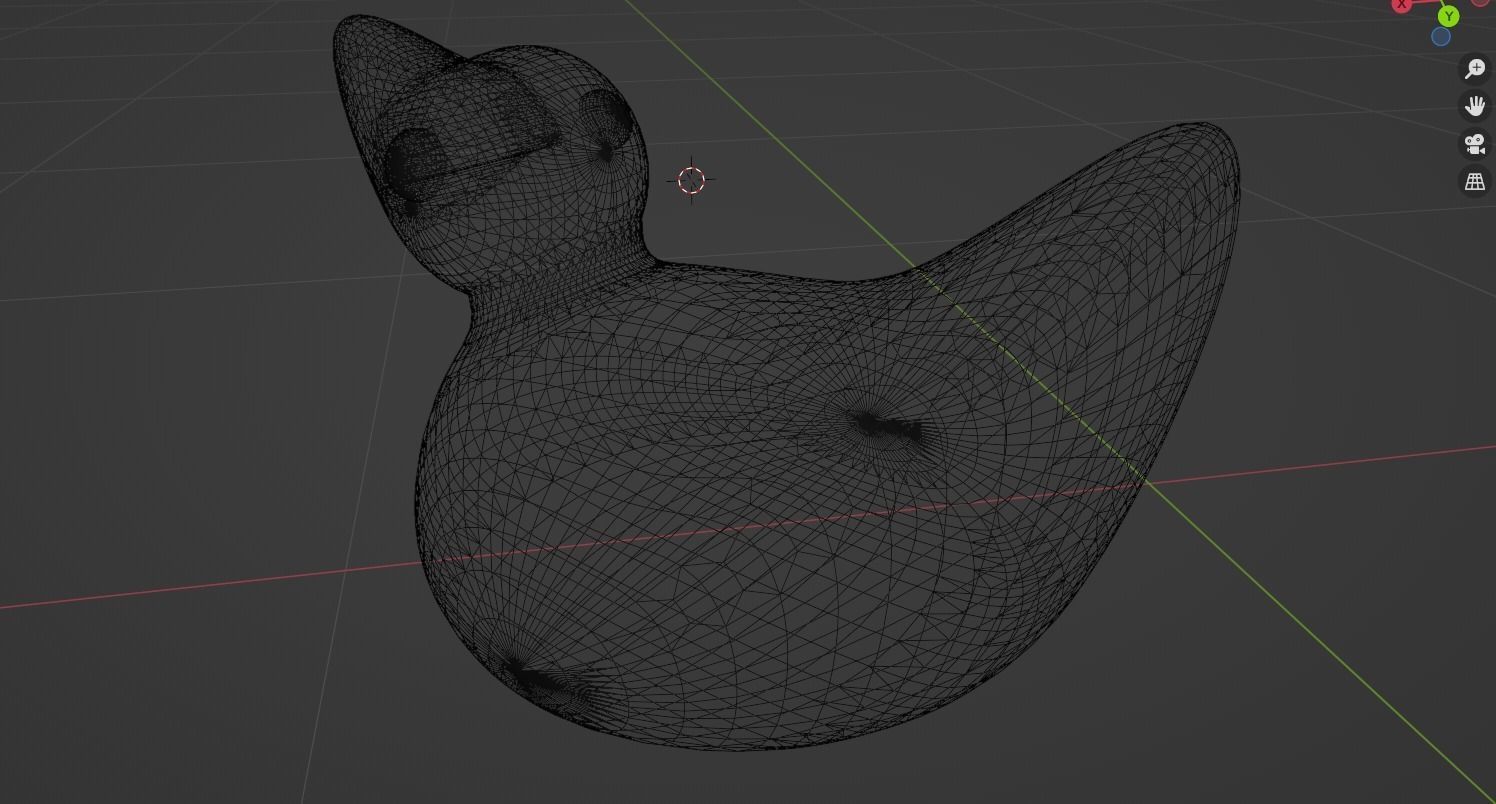Switch perspective/orthographic with the grid icon
The width and height of the screenshot is (1496, 804).
[1475, 182]
